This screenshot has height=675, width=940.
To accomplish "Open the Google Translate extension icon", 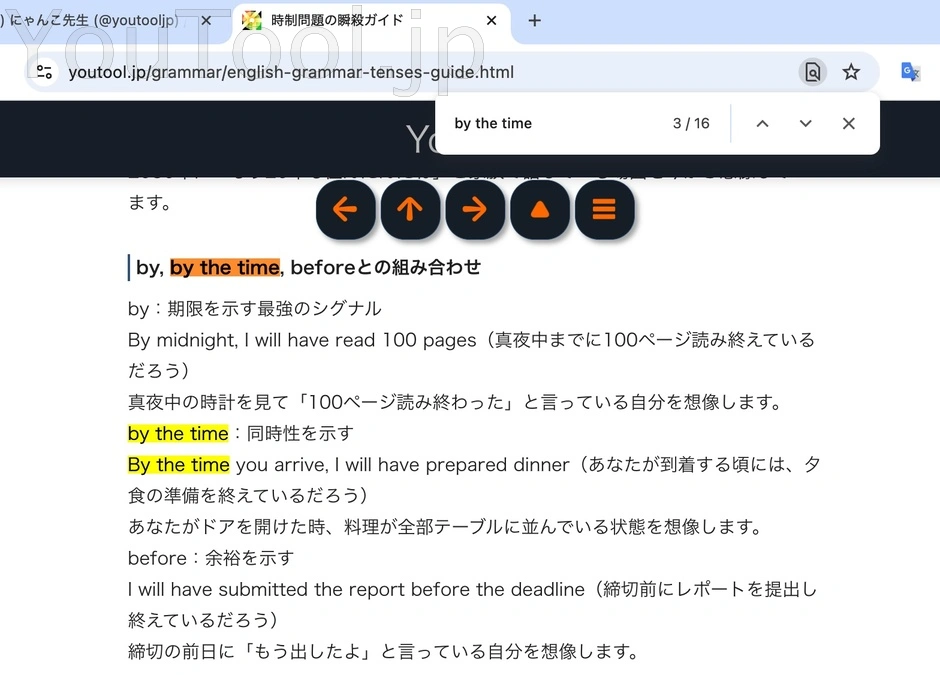I will click(x=910, y=72).
